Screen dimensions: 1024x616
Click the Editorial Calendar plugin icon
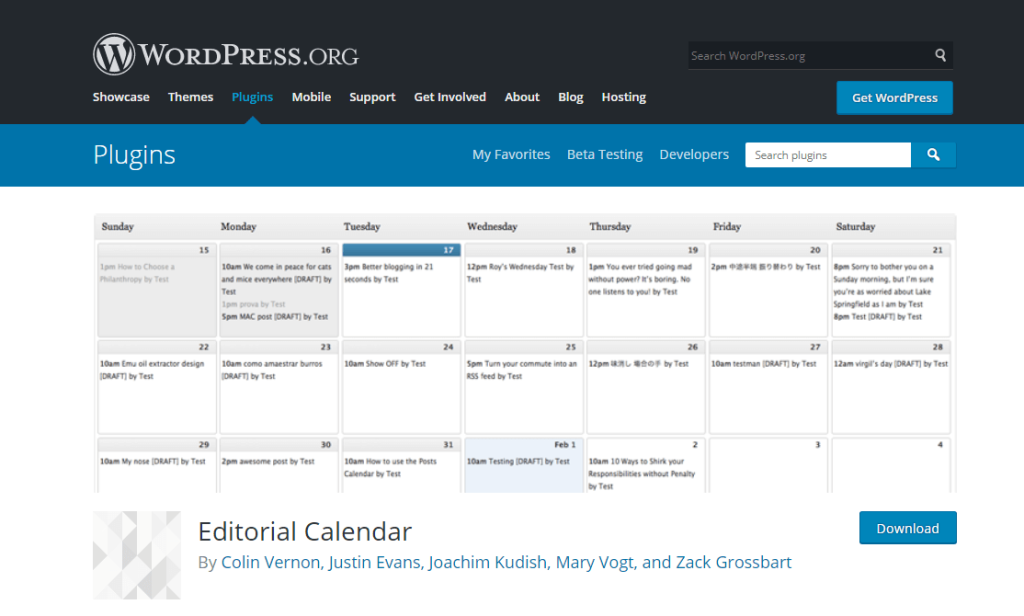[x=137, y=555]
